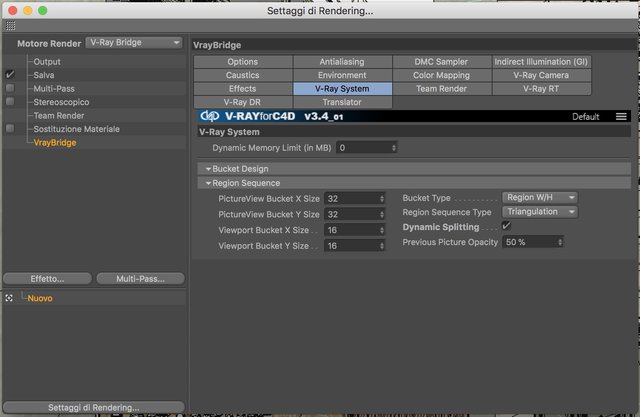Open the Indirect Illumination (GI) tab
Screen dimensions: 640x417
tap(541, 62)
